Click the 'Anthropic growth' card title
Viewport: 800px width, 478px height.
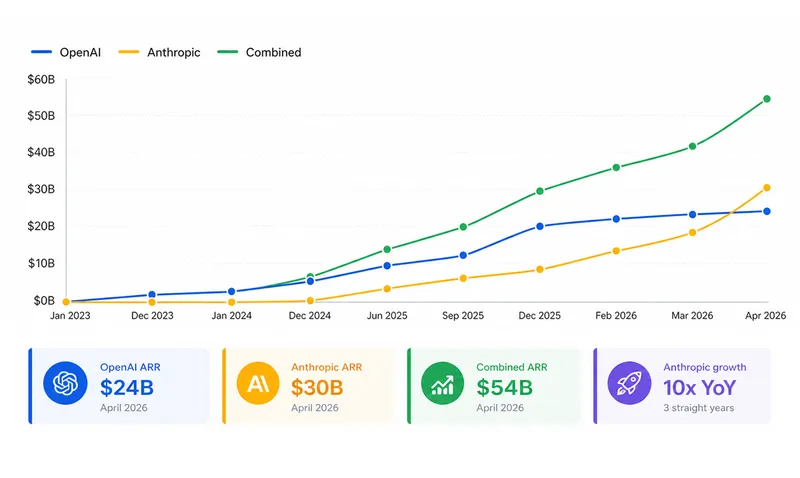click(x=705, y=367)
